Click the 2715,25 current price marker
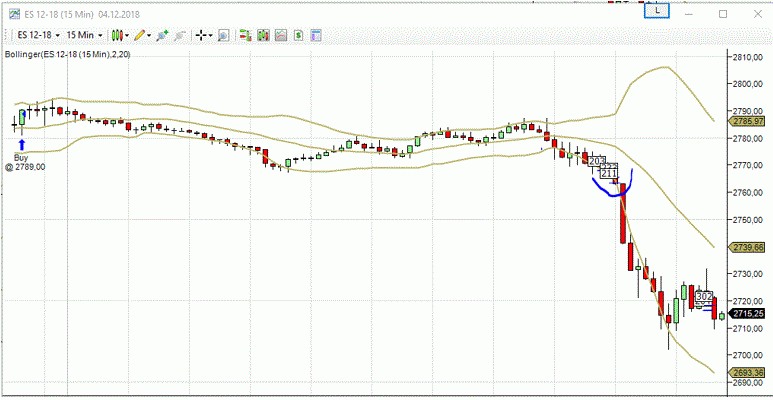 click(748, 314)
